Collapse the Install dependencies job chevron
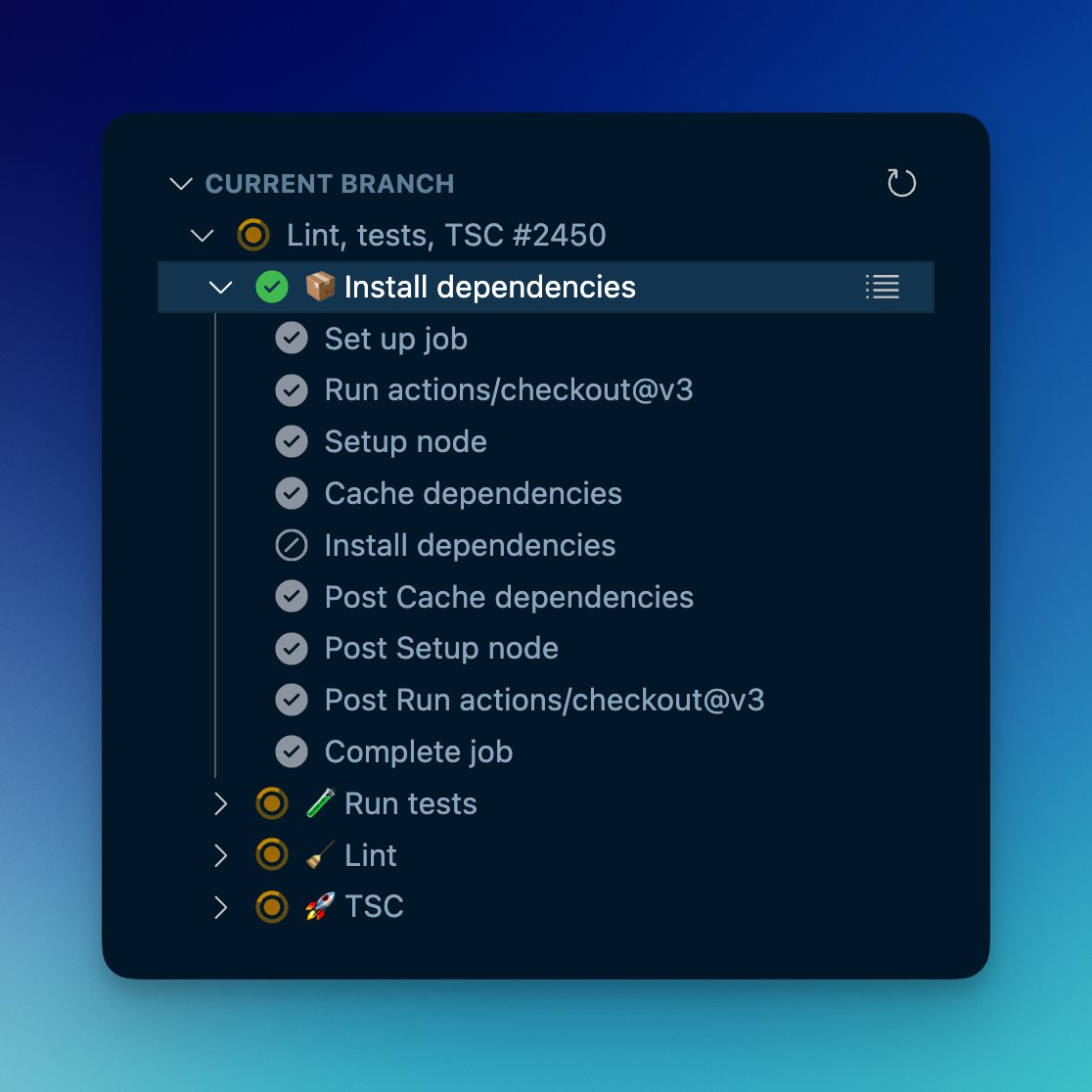 coord(221,287)
